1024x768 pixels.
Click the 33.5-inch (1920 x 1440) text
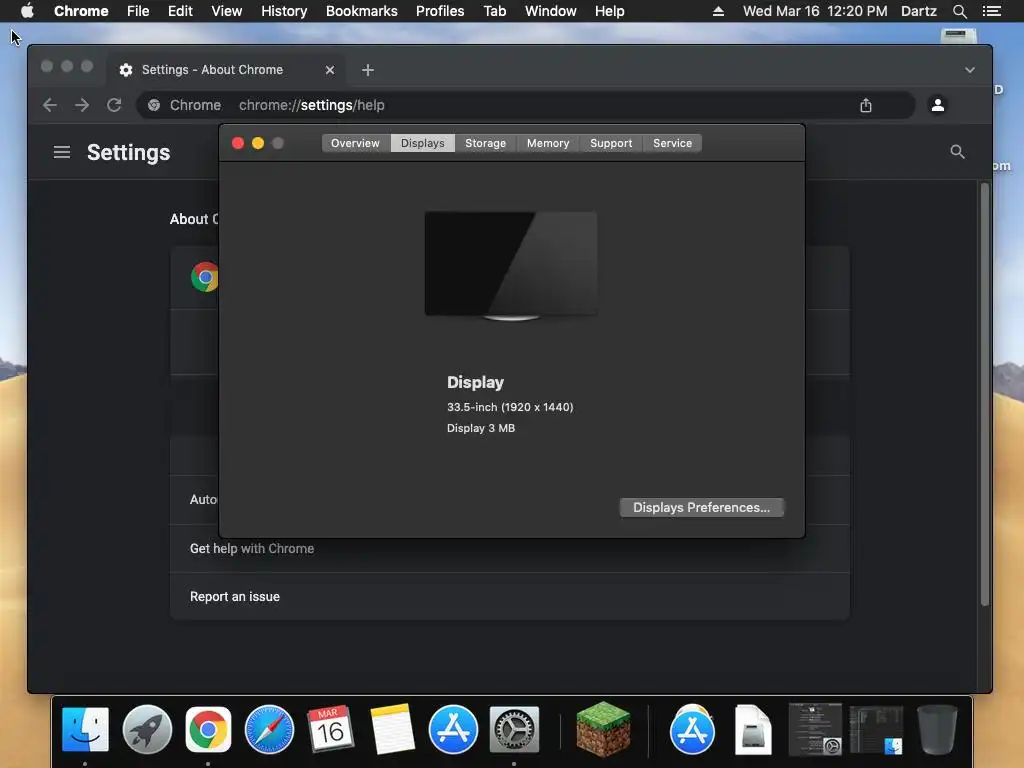510,407
